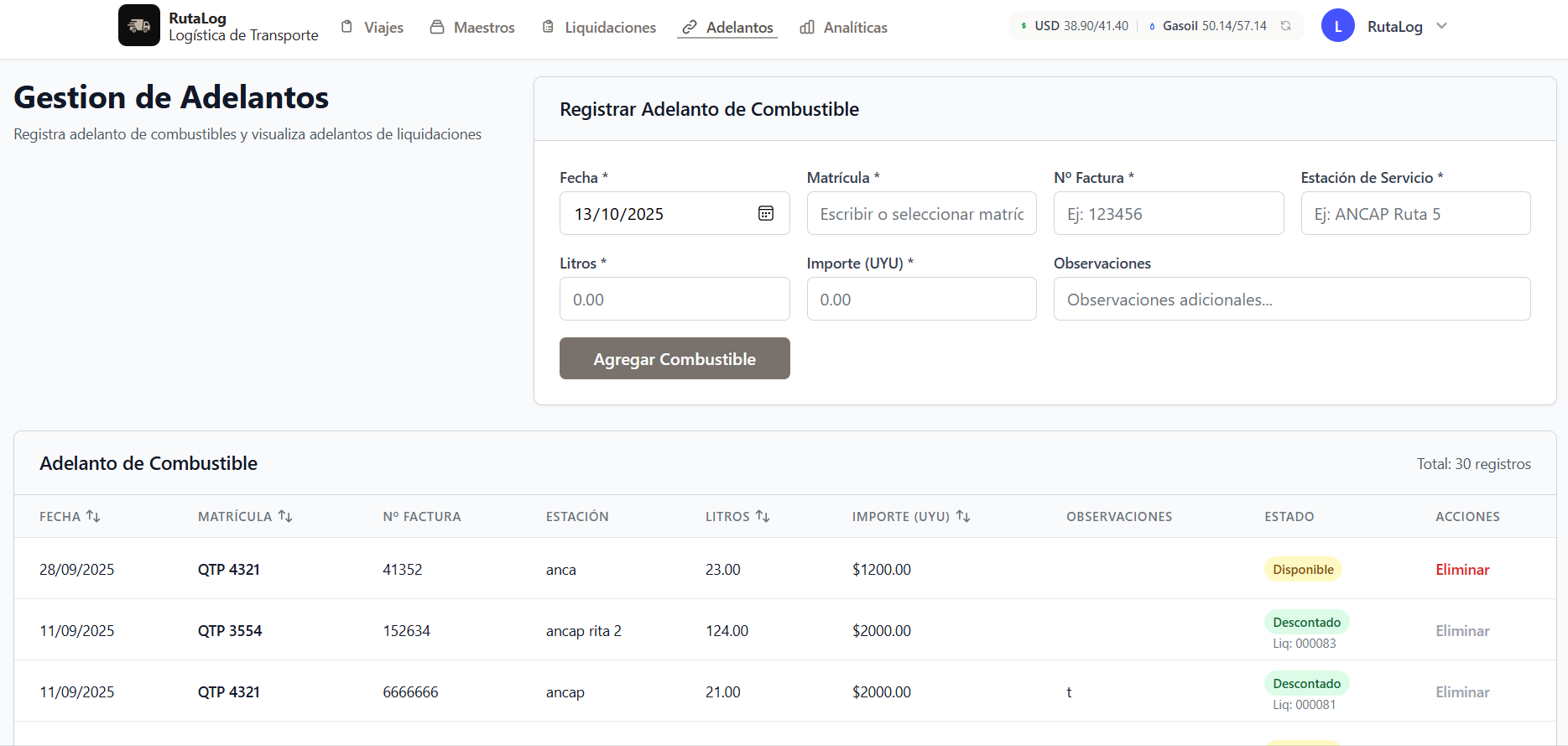The width and height of the screenshot is (1568, 746).
Task: Sort table by Matrícula column arrows
Action: tap(285, 516)
